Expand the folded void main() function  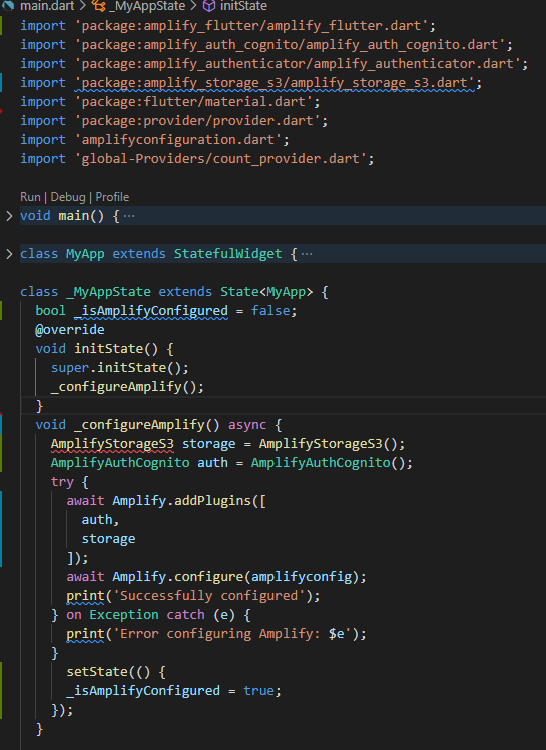pyautogui.click(x=9, y=216)
